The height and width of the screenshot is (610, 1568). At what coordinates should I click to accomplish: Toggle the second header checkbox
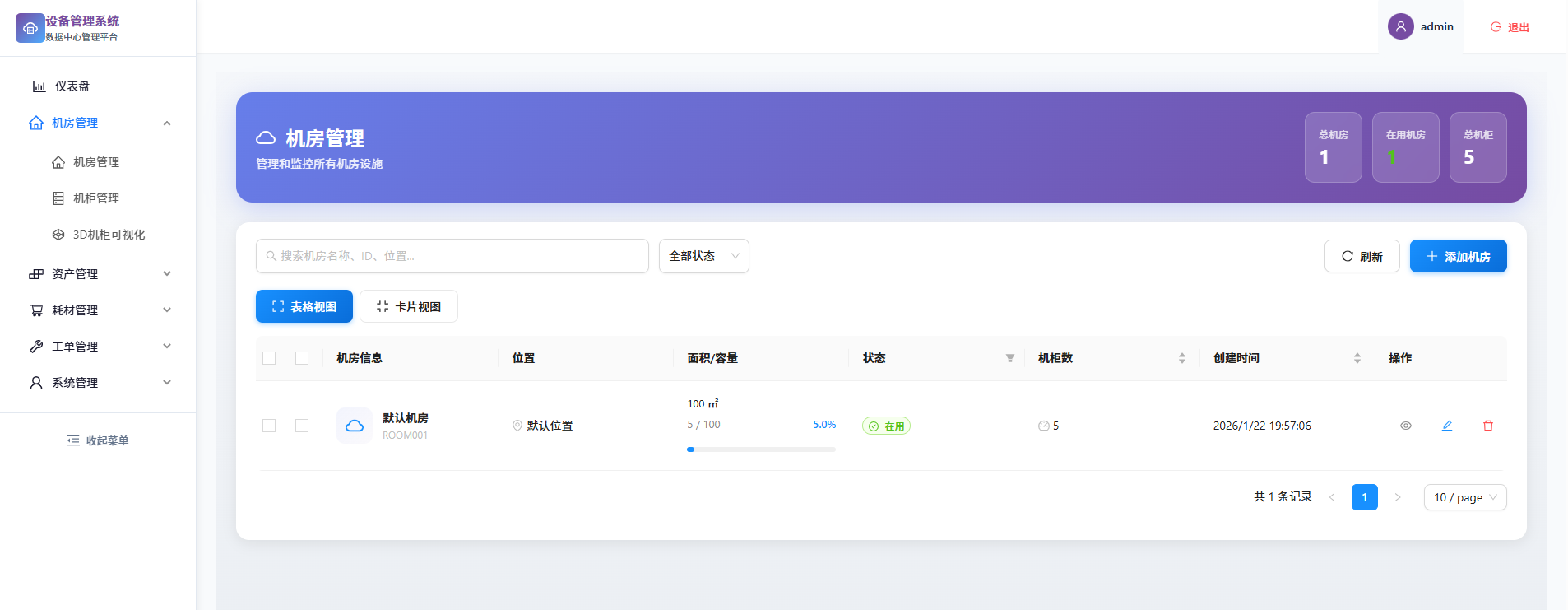coord(302,358)
